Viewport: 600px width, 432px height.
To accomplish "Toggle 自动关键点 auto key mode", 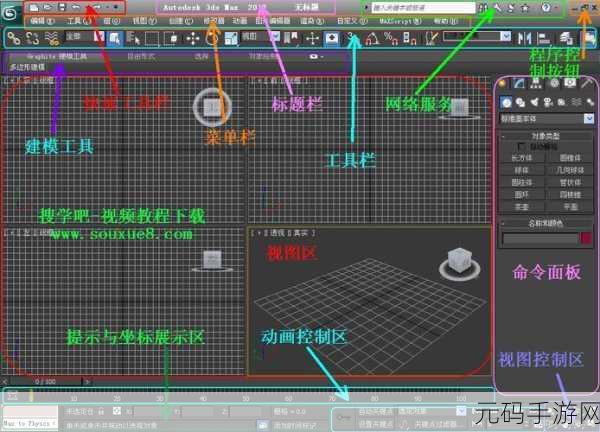I will [x=375, y=411].
